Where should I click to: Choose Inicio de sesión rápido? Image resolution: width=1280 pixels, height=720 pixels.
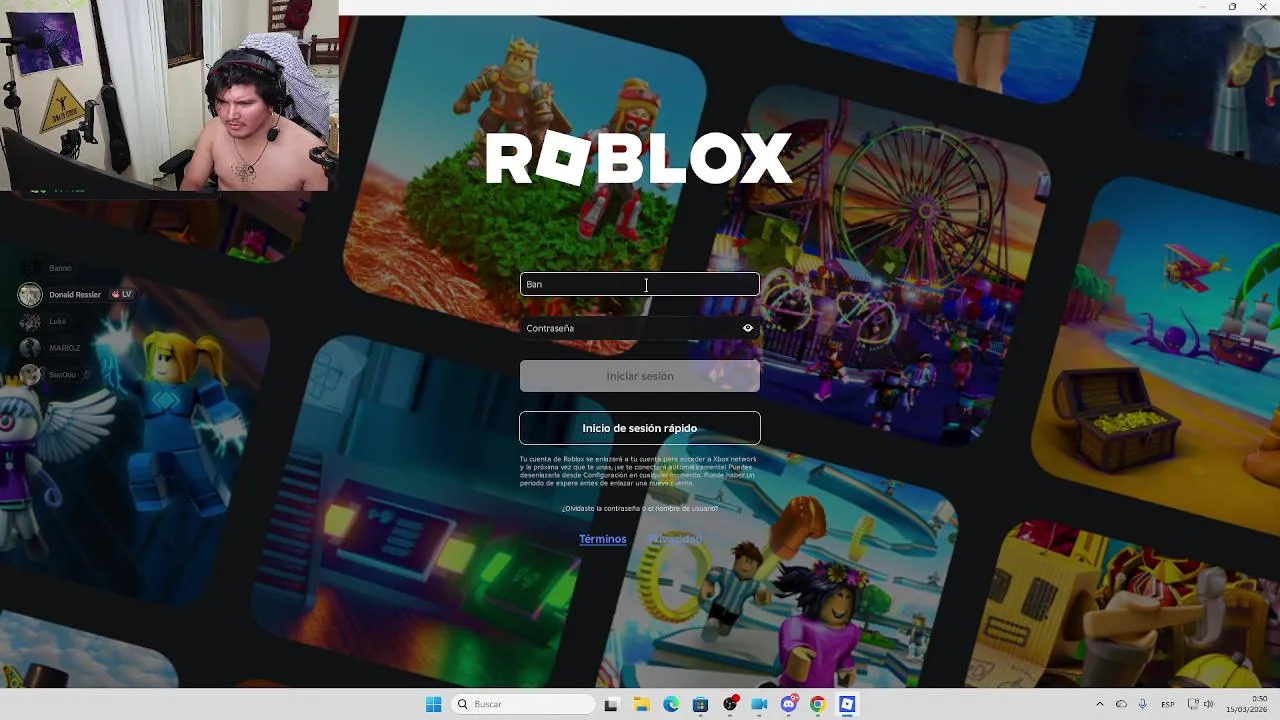640,428
